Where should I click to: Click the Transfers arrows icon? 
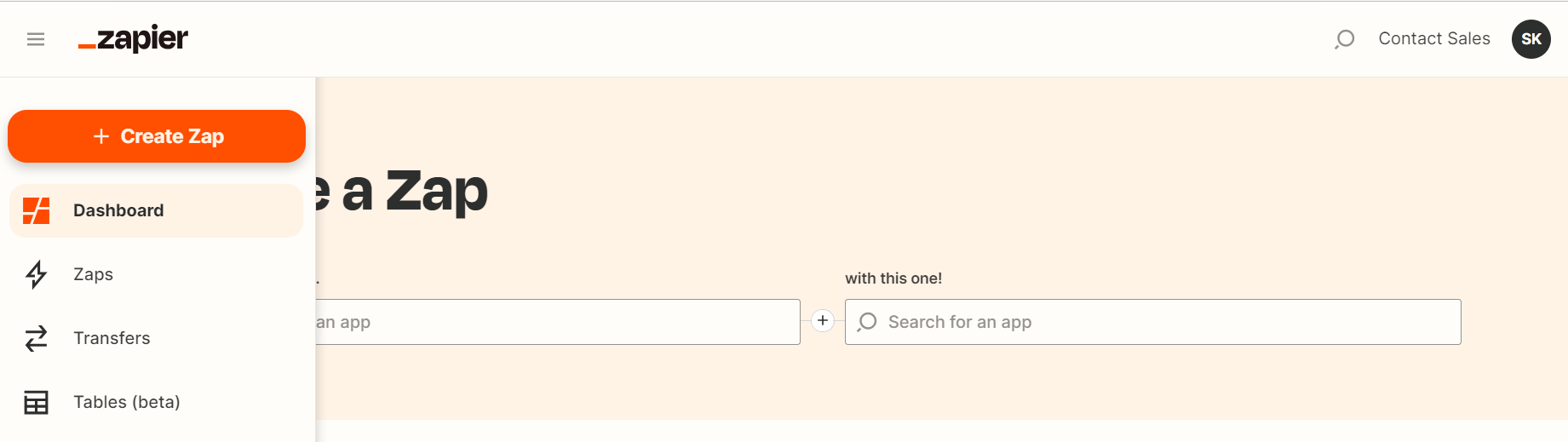coord(37,338)
